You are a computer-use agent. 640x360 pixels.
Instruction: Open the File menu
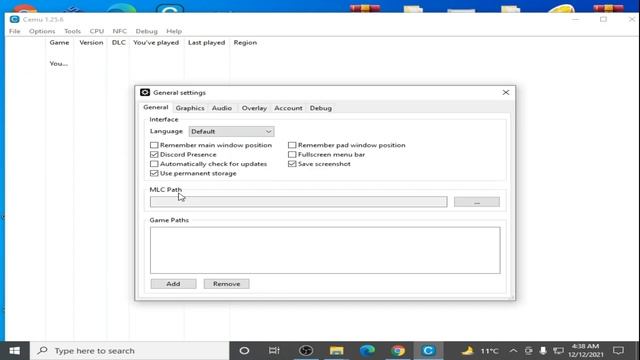[14, 31]
